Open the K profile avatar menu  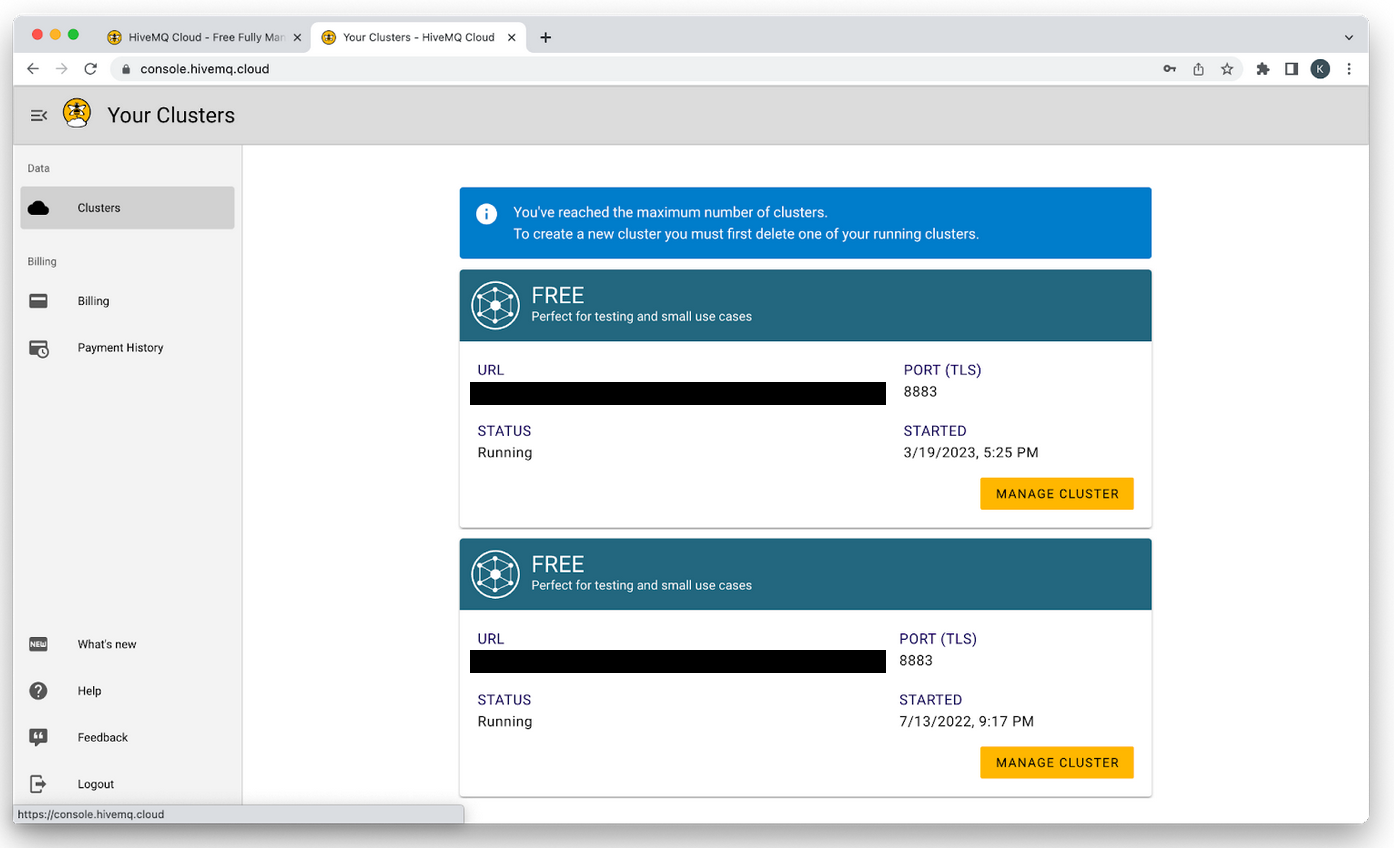tap(1320, 69)
